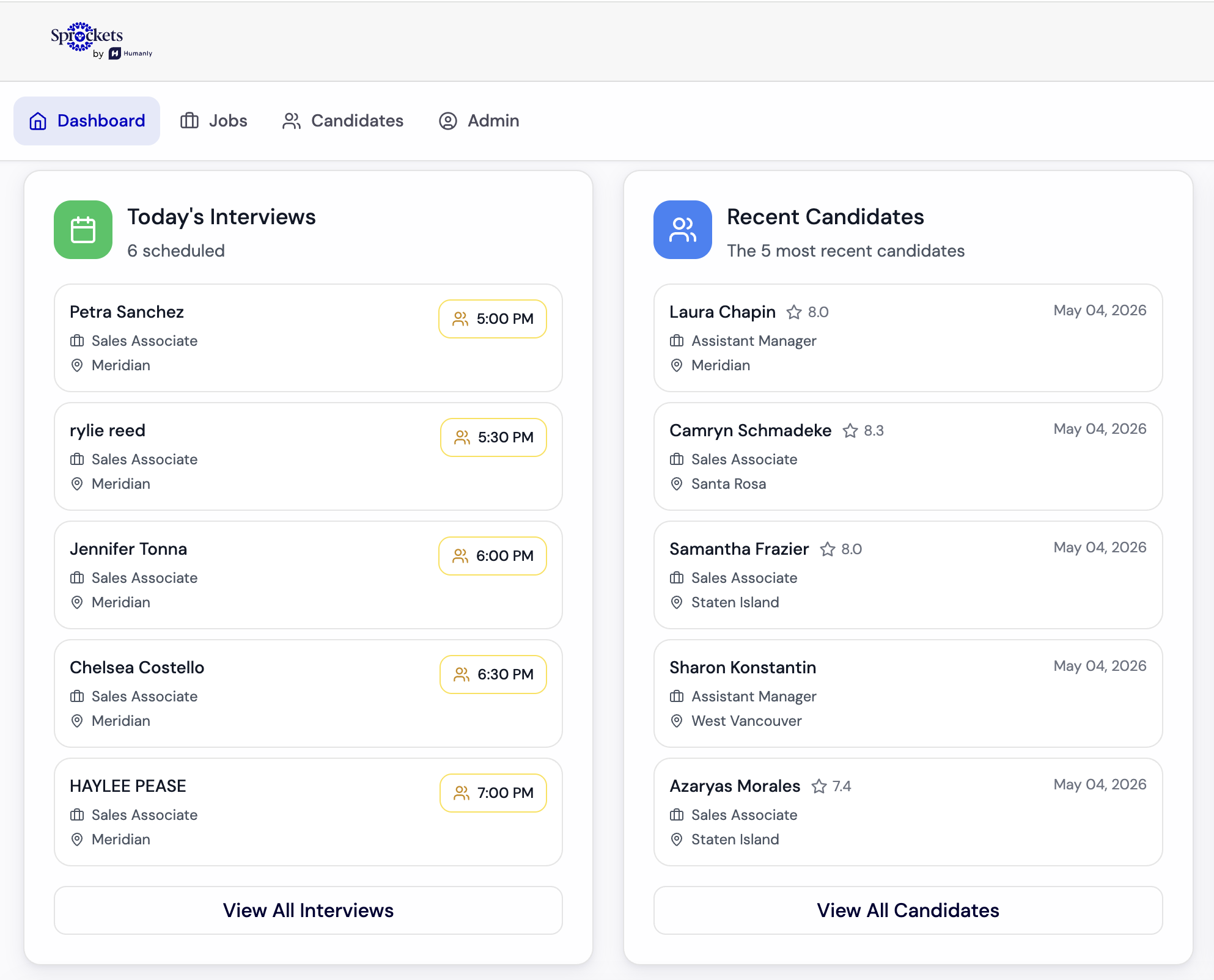The width and height of the screenshot is (1214, 980).
Task: Click the 7:00 PM interview time badge
Action: point(493,793)
